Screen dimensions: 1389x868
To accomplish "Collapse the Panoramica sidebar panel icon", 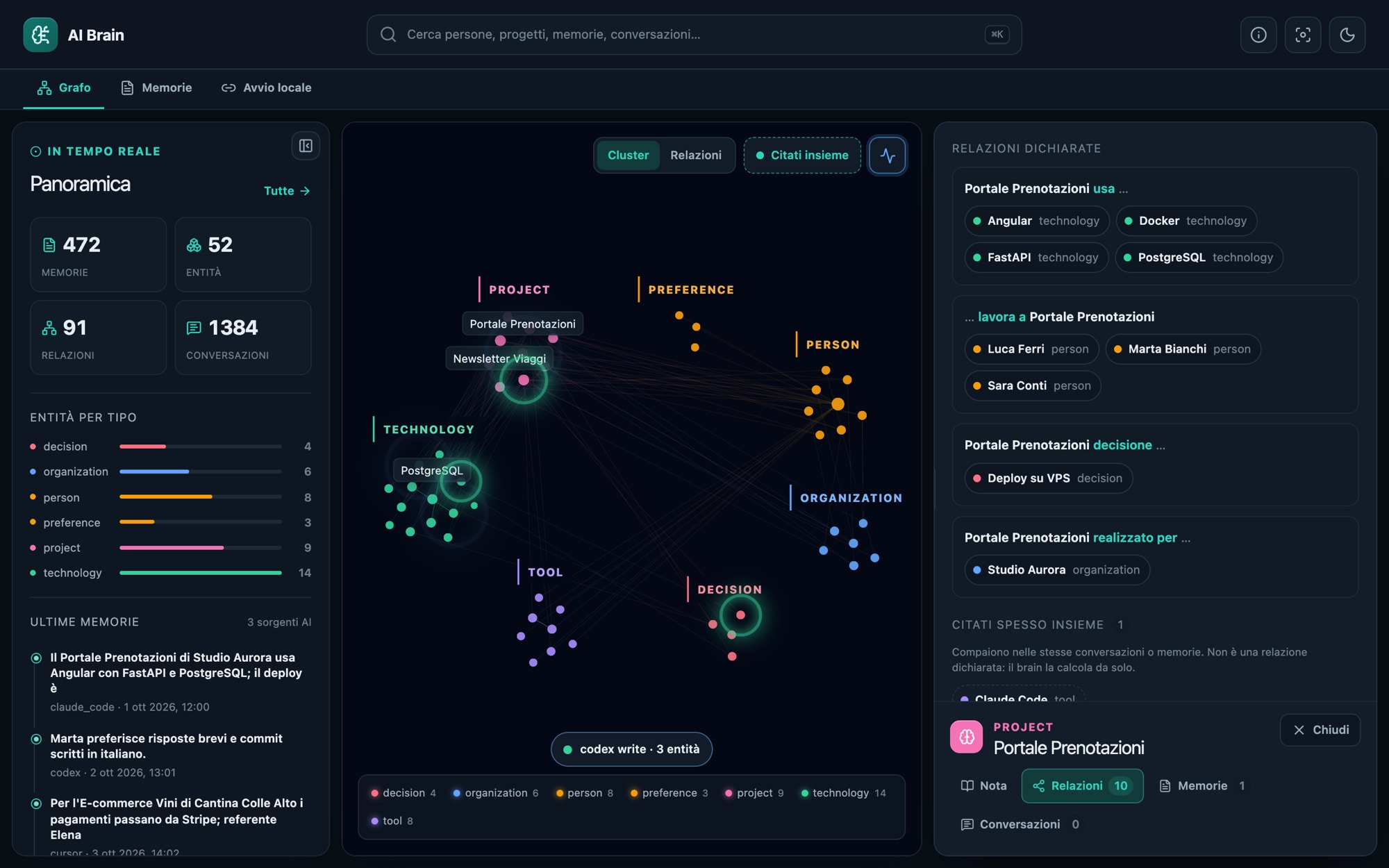I will pos(306,146).
